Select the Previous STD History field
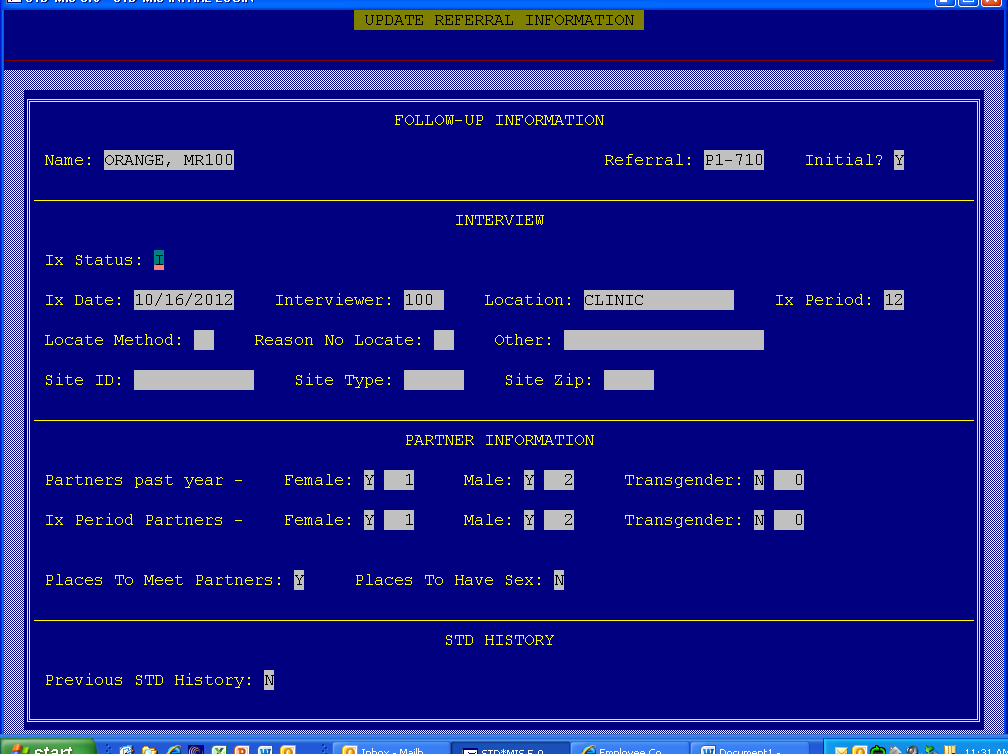This screenshot has height=754, width=1008. [x=269, y=680]
